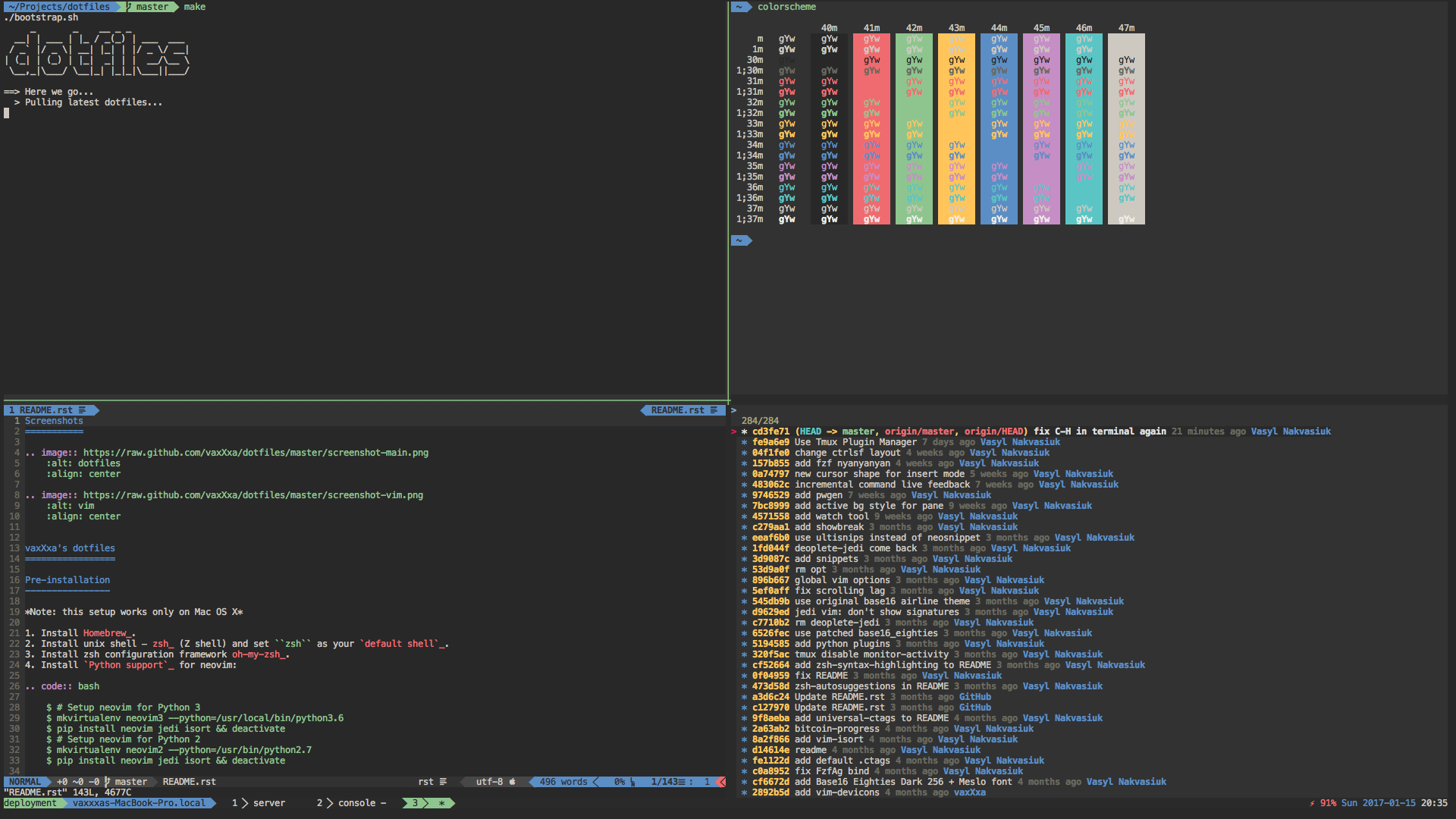Screen dimensions: 1456x819
Task: Select commit cd3fe71 in the git log
Action: pos(770,431)
